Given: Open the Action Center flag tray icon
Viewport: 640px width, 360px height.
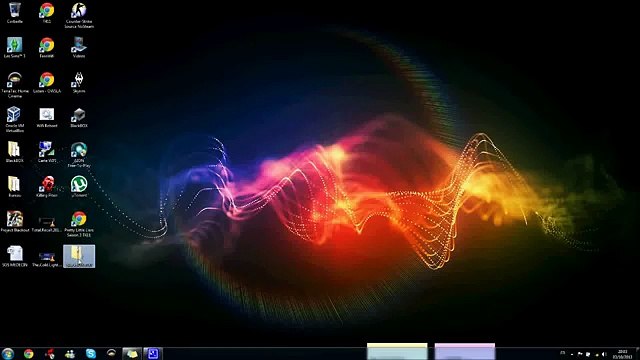Looking at the screenshot, I should [x=580, y=354].
